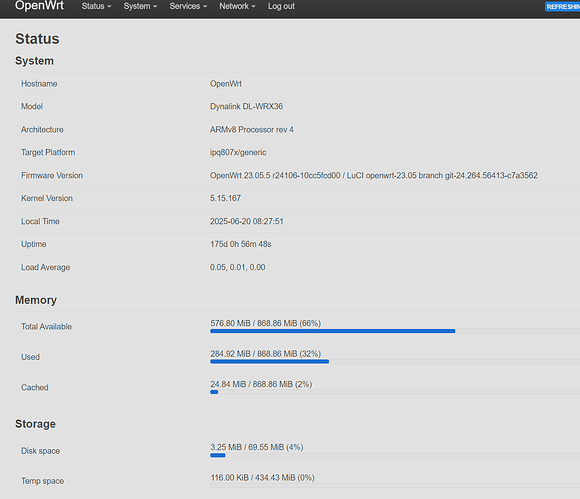The height and width of the screenshot is (499, 580).
Task: Click the Temp space usage bar
Action: (x=395, y=485)
